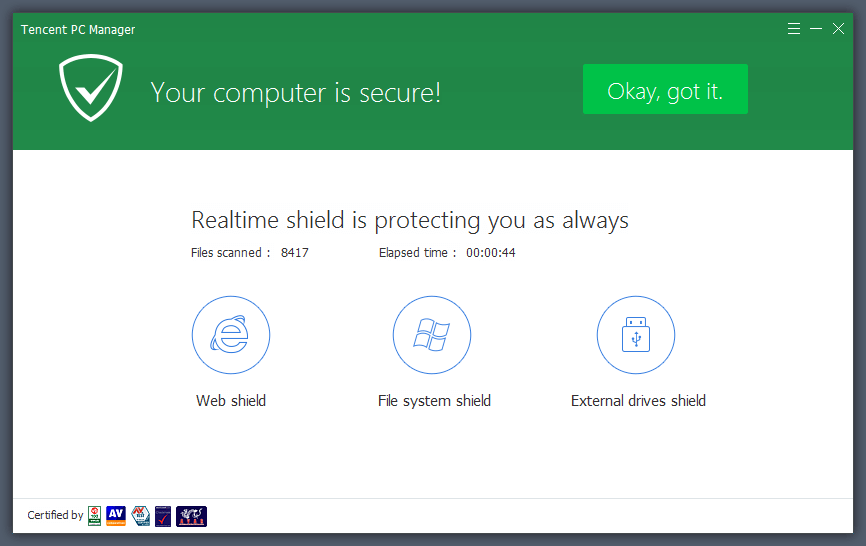
Task: Open the File system shield Windows icon
Action: click(432, 335)
